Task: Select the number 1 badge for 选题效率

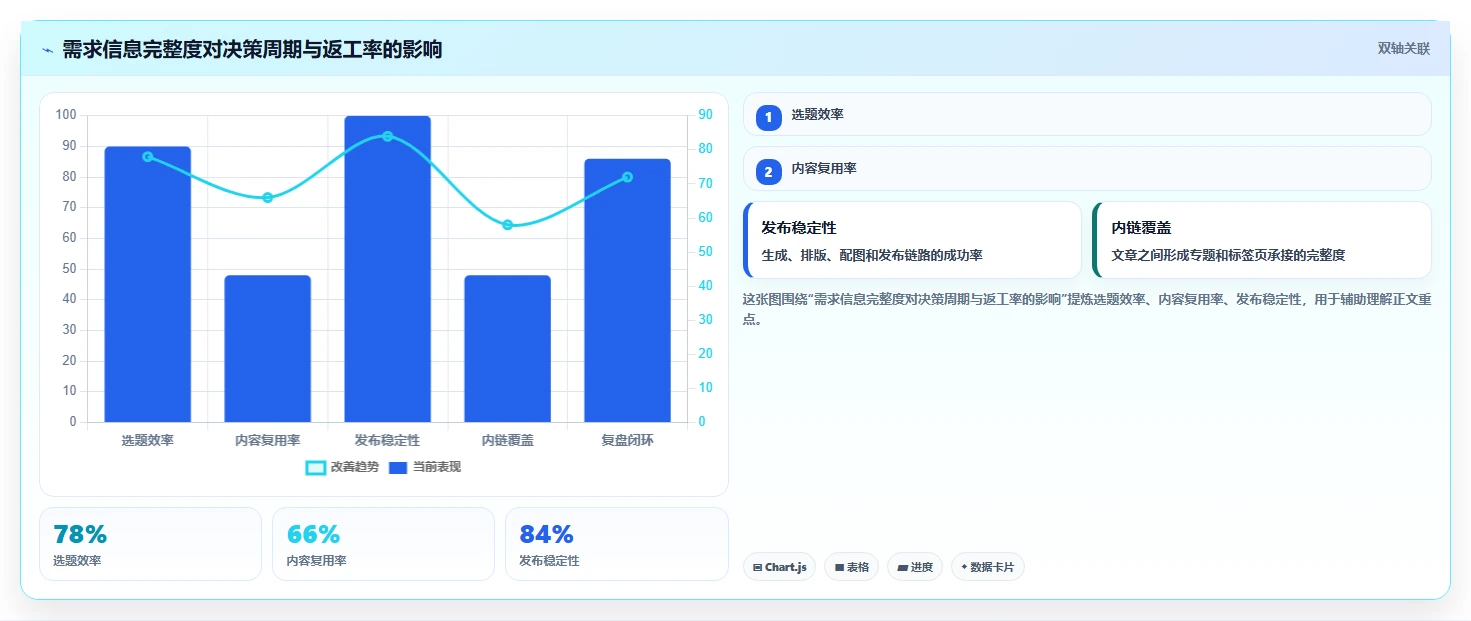Action: pyautogui.click(x=768, y=118)
